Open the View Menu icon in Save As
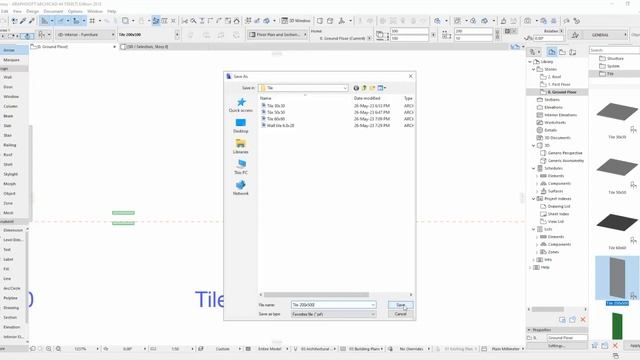 (382, 88)
